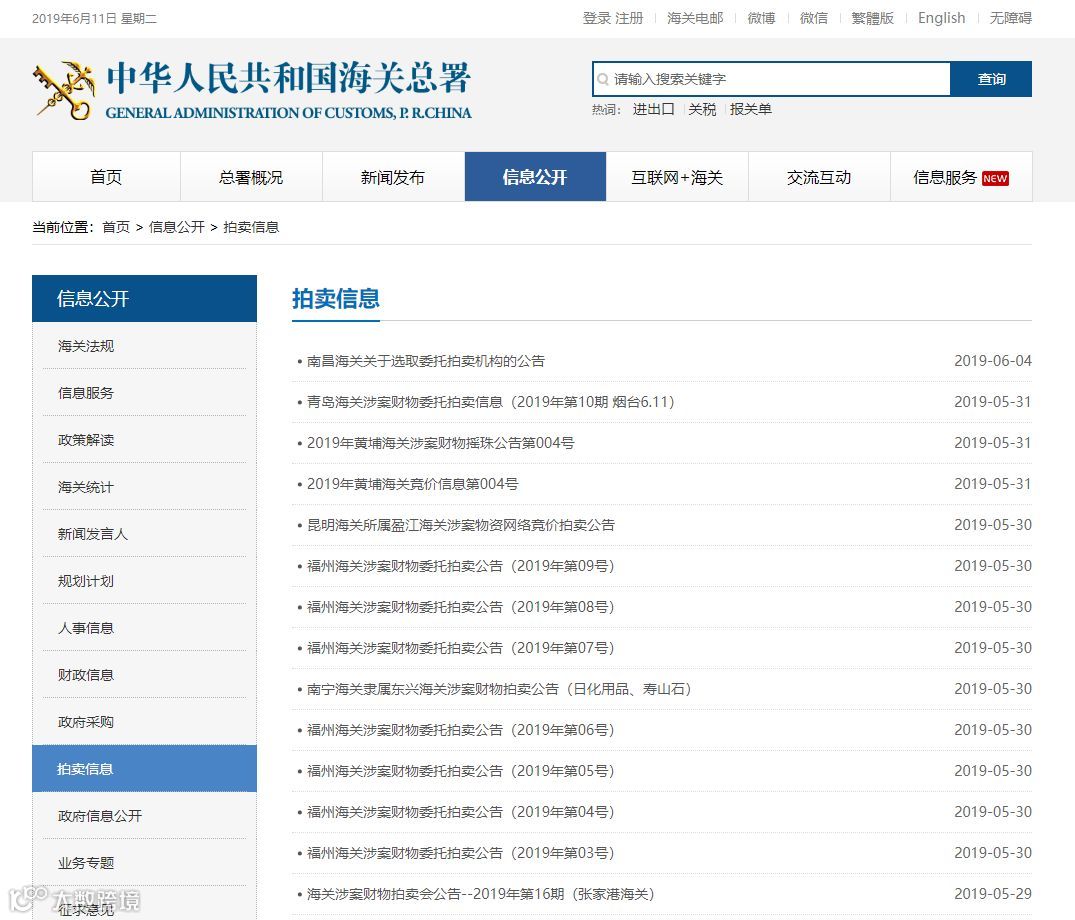
Task: Switch site language to English
Action: [x=941, y=19]
